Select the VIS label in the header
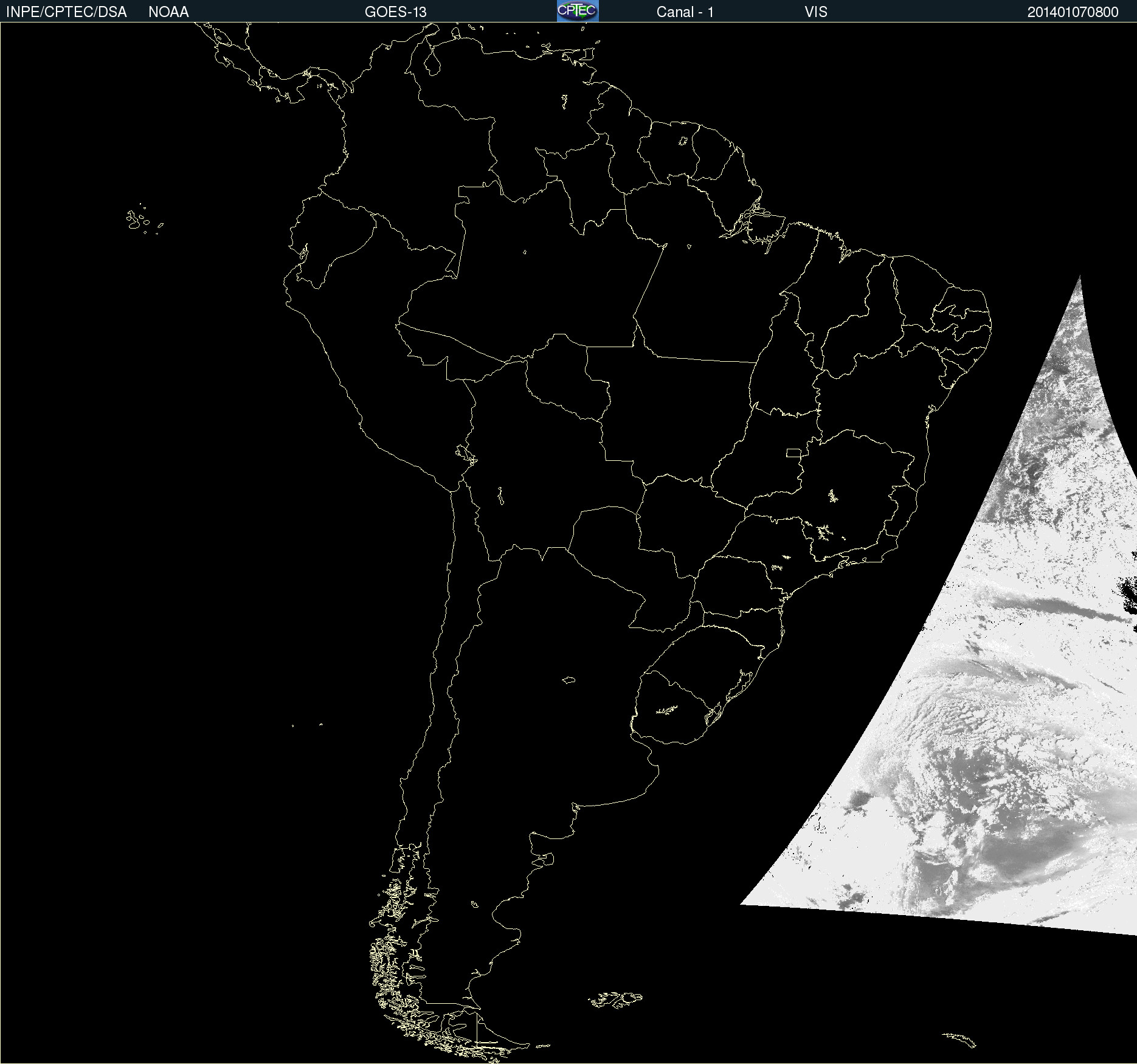The image size is (1137, 1064). click(816, 12)
